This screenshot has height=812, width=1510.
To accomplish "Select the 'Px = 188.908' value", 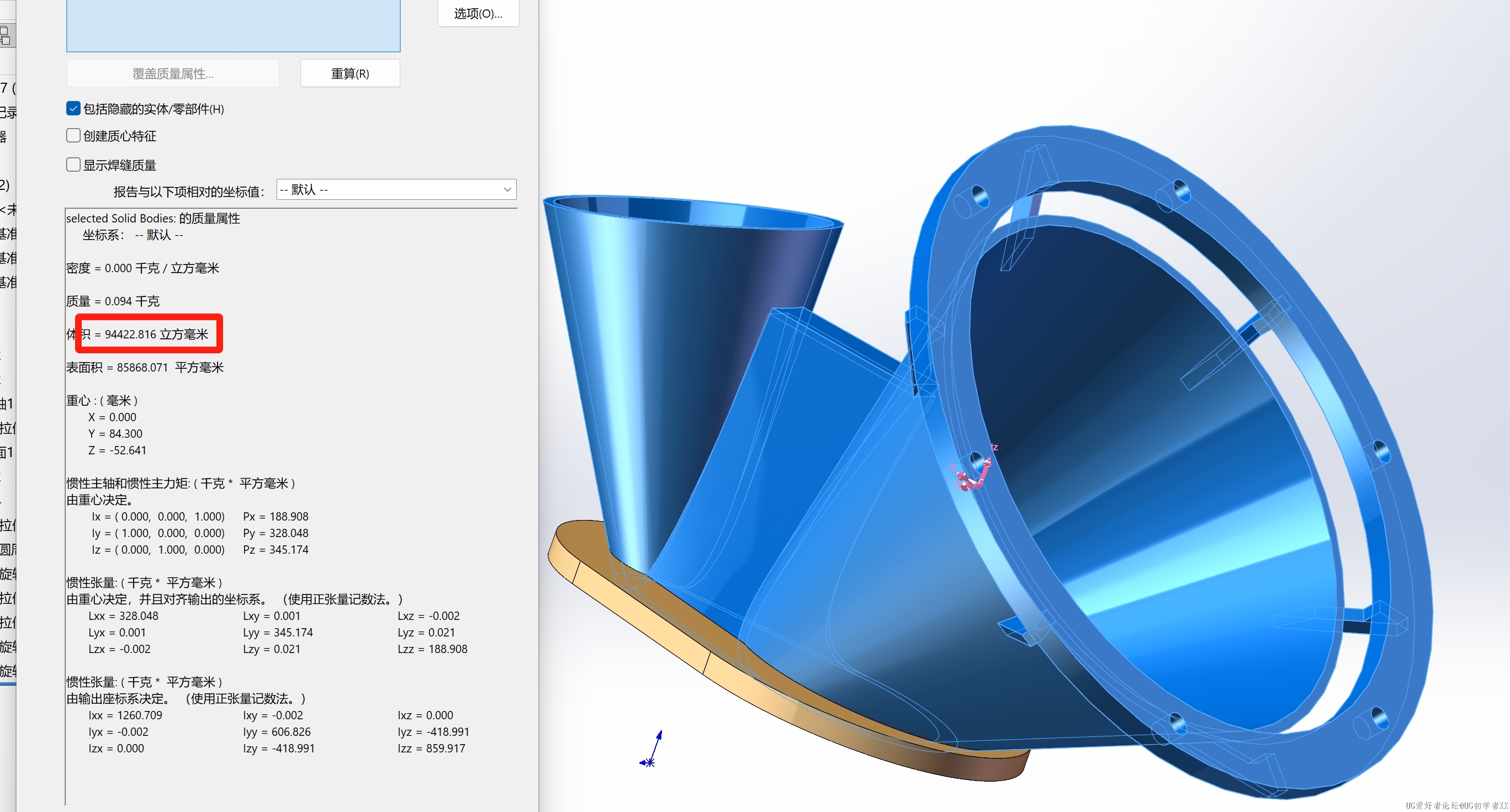I will point(275,516).
